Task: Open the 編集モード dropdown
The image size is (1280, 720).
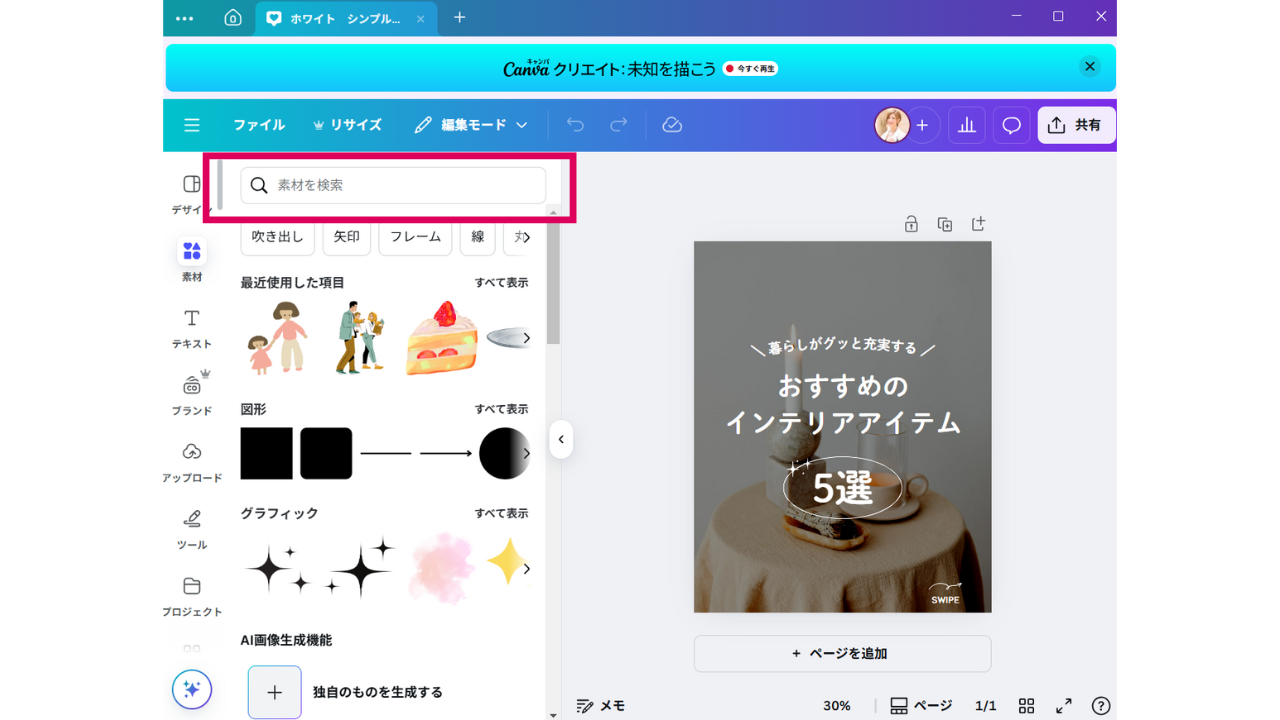Action: 471,125
